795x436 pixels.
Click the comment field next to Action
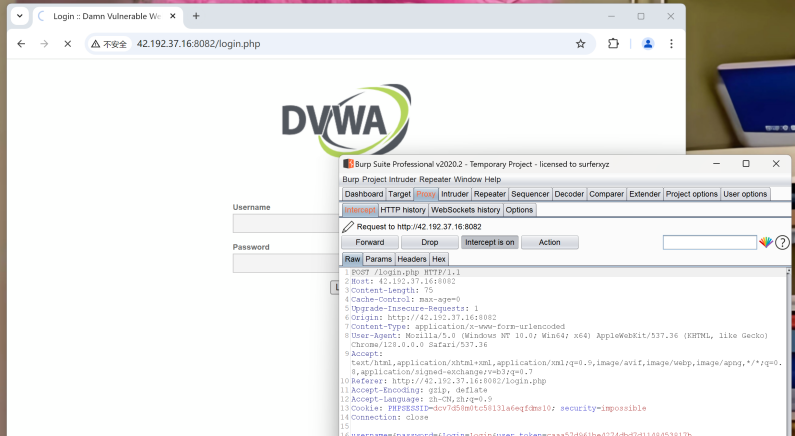(x=710, y=242)
